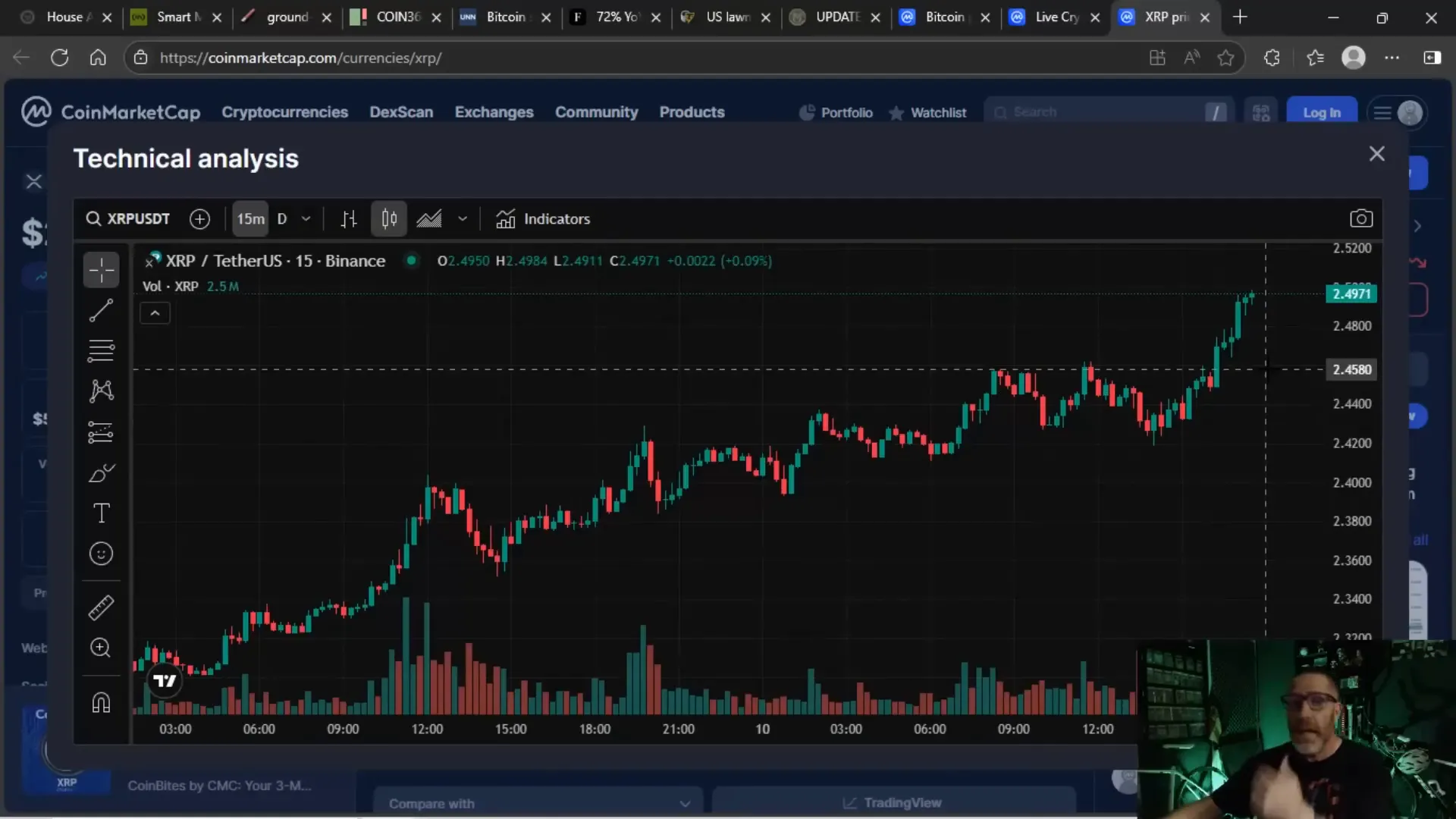Viewport: 1456px width, 819px height.
Task: Click the Vol · XRP indicator label
Action: [171, 287]
